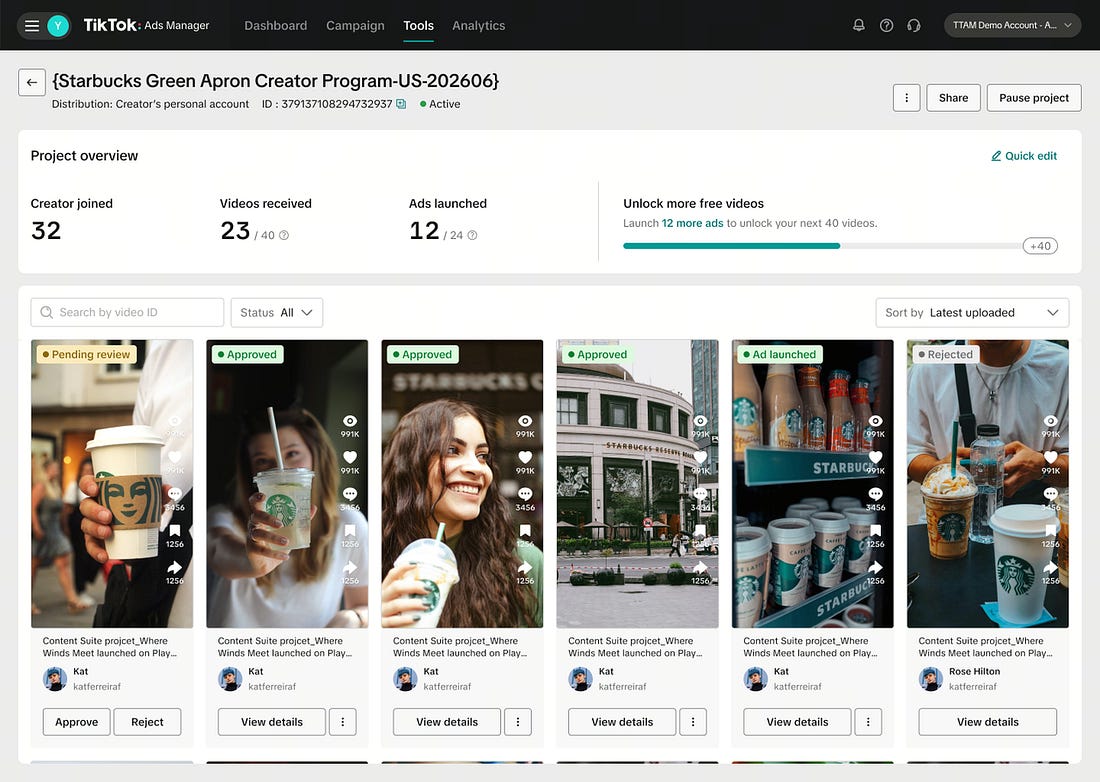Open the Campaign tab
Image resolution: width=1100 pixels, height=782 pixels.
click(355, 25)
